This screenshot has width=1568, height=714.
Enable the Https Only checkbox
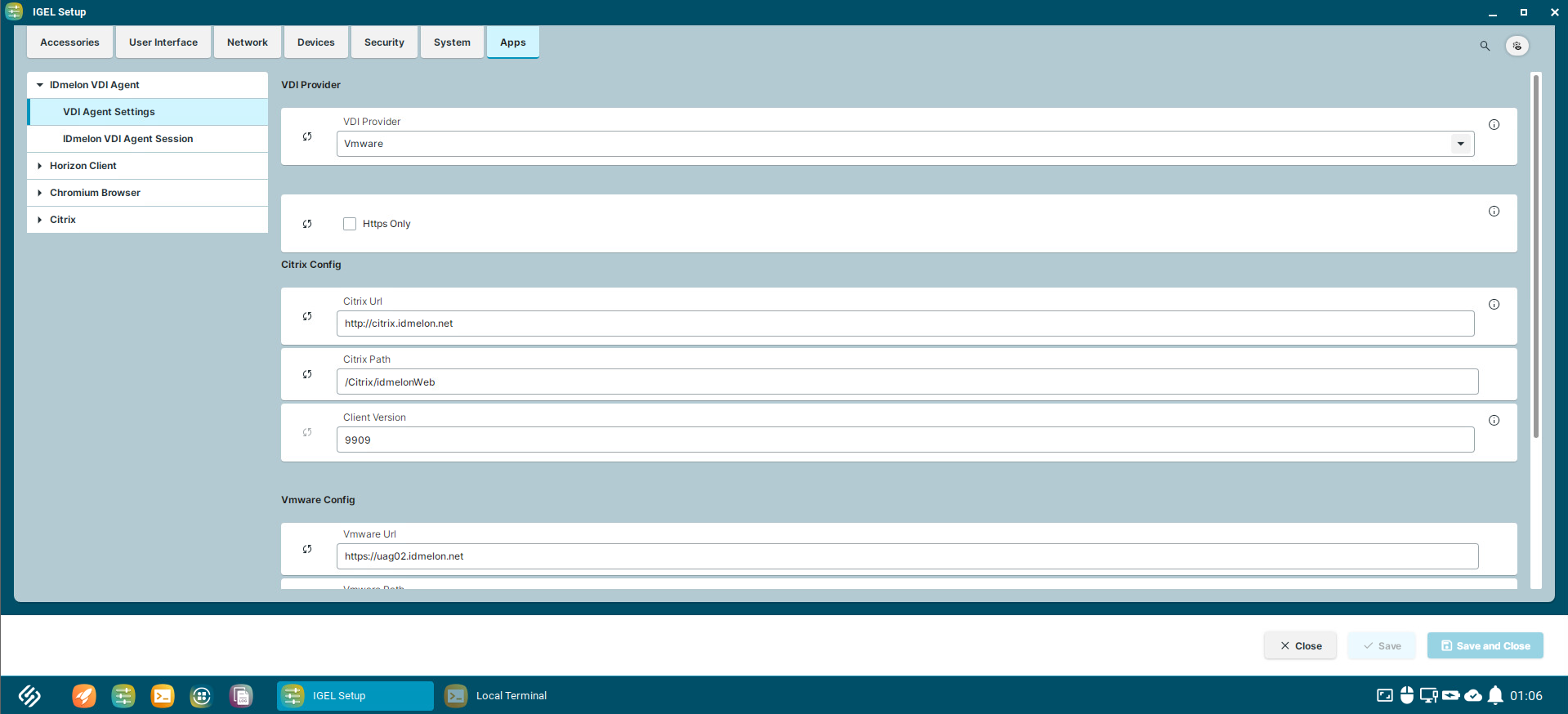[x=350, y=224]
